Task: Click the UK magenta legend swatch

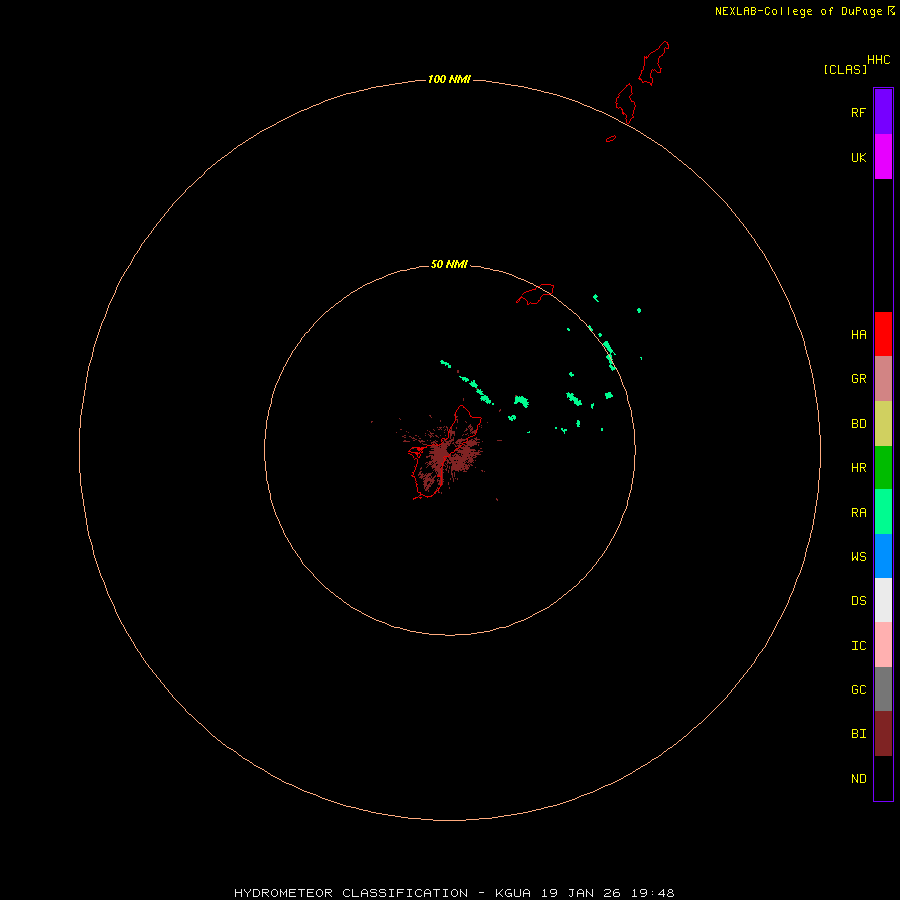Action: [883, 157]
